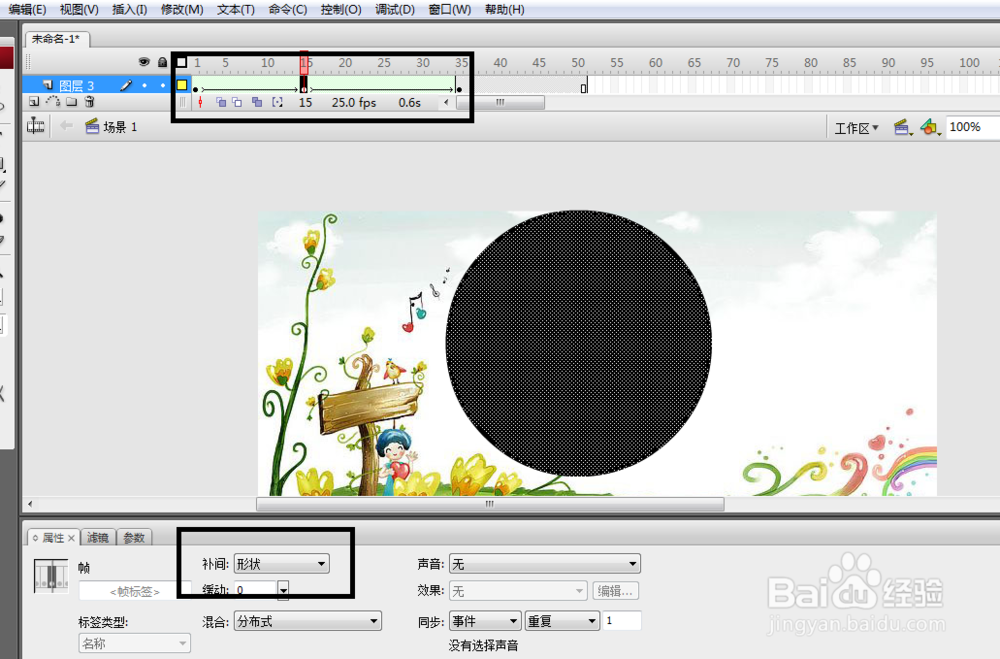1000x659 pixels.
Task: Switch to the 滤镜 tab
Action: [x=98, y=538]
